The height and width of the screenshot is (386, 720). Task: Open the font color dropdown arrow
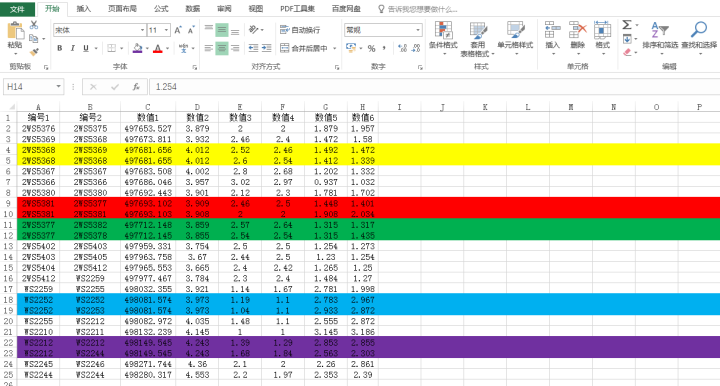click(168, 48)
